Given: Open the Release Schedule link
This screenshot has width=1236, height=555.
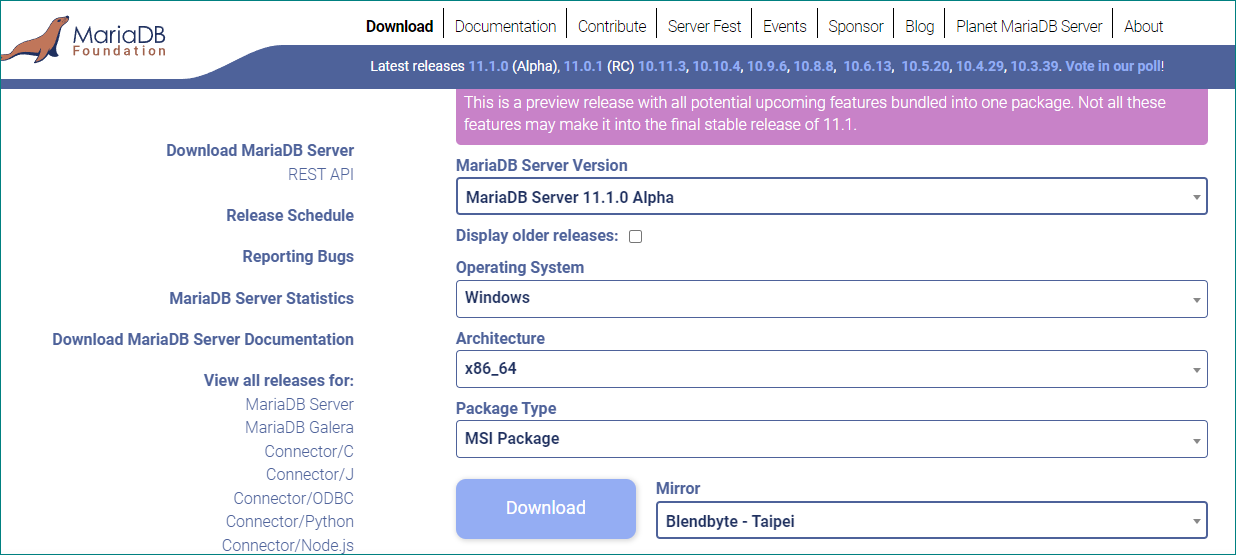Looking at the screenshot, I should (x=290, y=215).
